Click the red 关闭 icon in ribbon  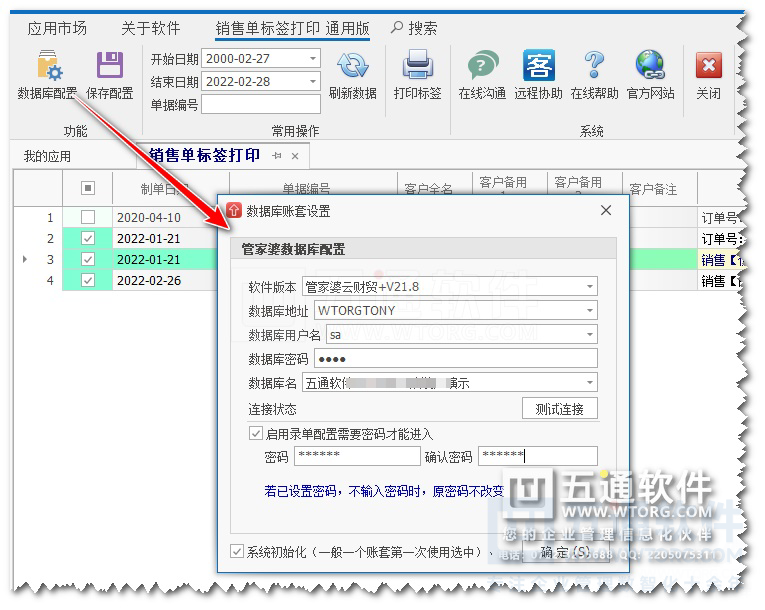[708, 65]
